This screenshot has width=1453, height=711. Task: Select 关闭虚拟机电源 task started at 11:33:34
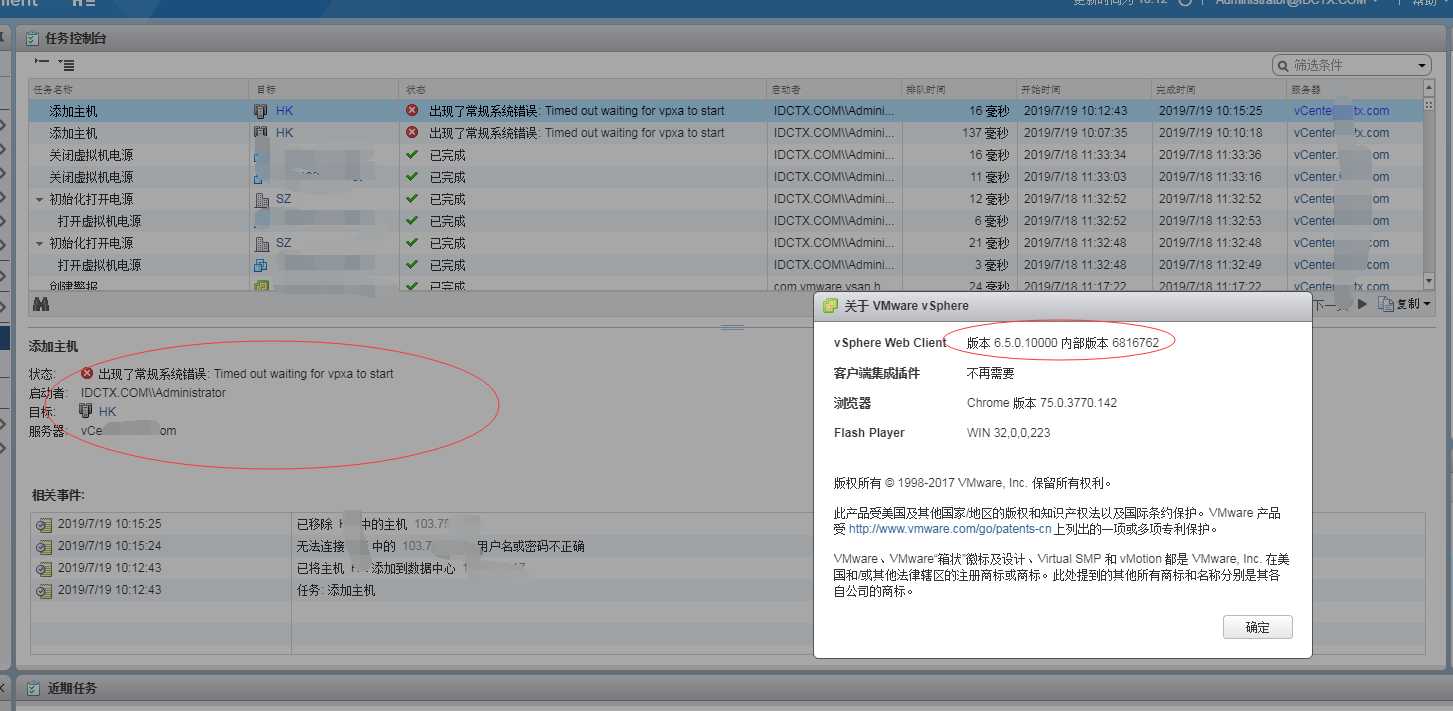[725, 155]
